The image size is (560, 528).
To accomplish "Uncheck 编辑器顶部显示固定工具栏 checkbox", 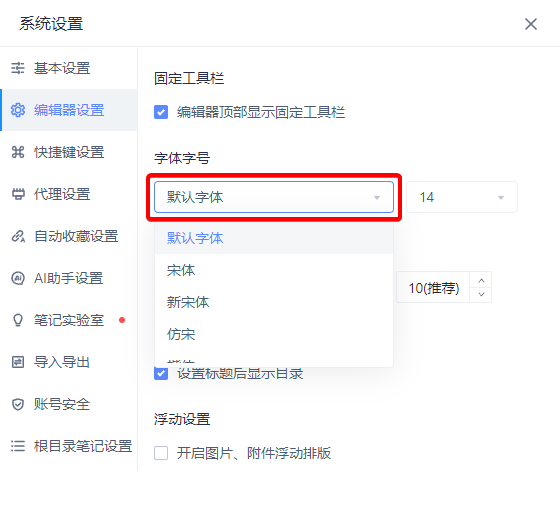I will [161, 112].
